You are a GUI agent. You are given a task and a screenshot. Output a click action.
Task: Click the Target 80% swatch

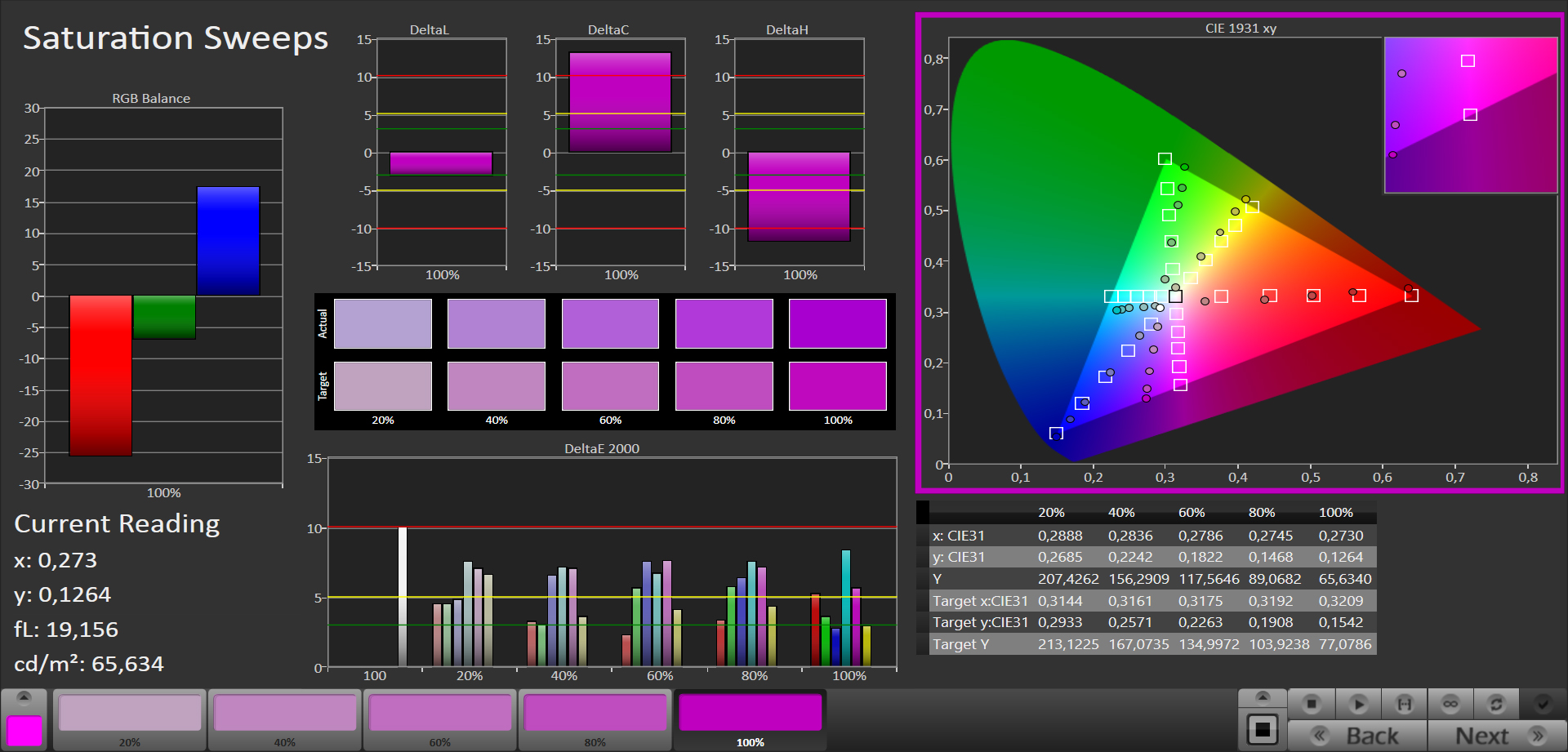(724, 386)
